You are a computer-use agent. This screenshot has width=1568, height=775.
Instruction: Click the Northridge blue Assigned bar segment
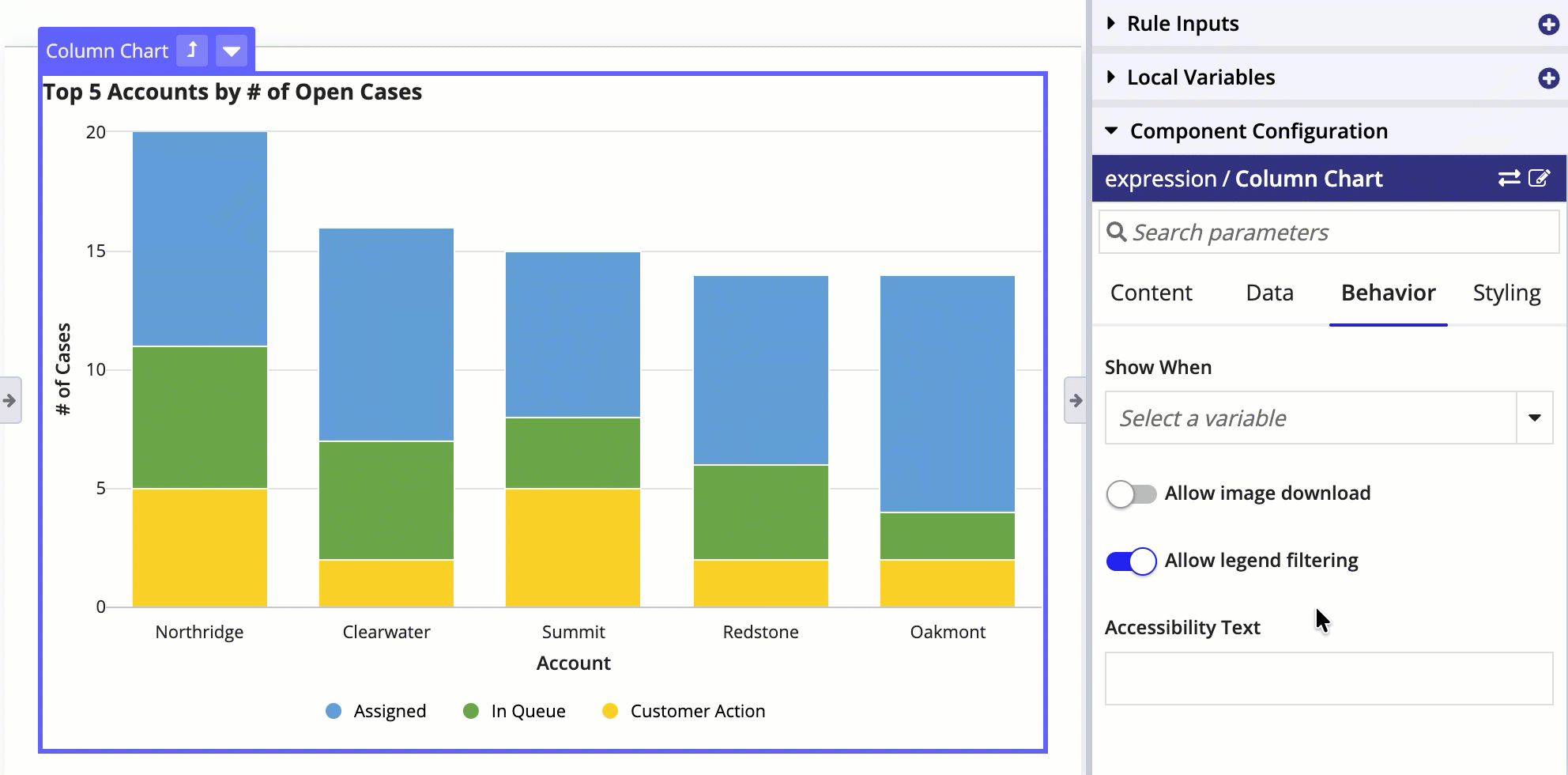200,239
